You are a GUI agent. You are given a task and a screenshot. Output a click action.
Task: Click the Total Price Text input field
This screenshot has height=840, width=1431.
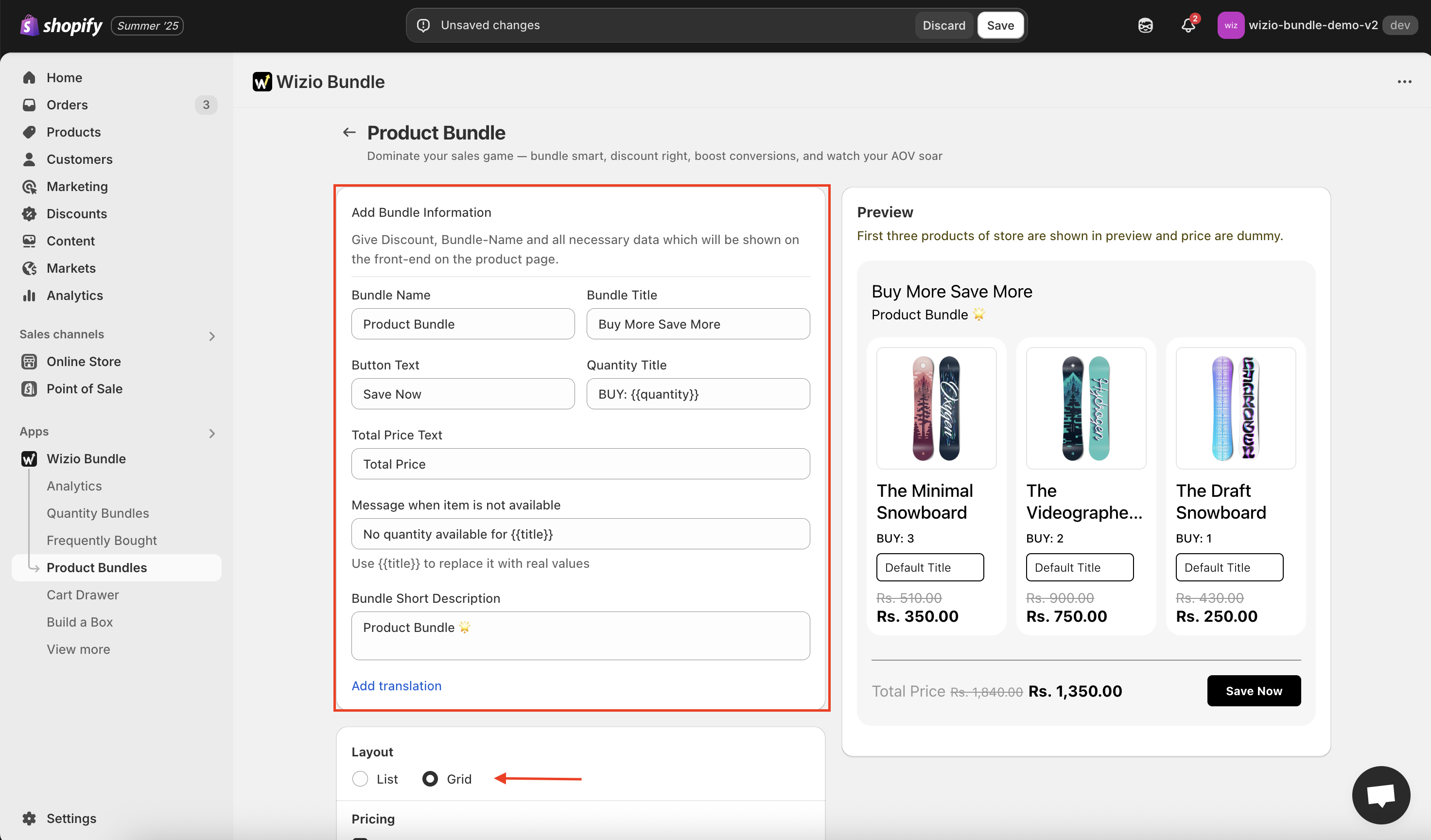pyautogui.click(x=580, y=463)
